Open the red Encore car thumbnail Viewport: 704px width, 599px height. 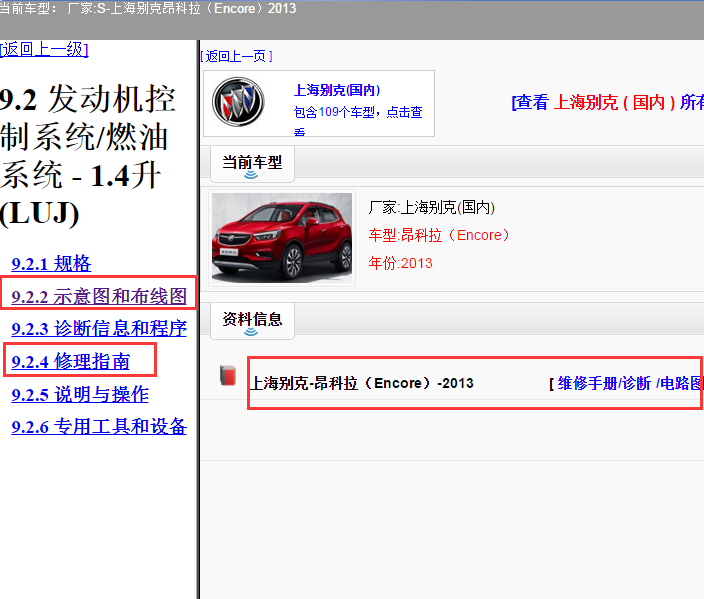pos(282,238)
